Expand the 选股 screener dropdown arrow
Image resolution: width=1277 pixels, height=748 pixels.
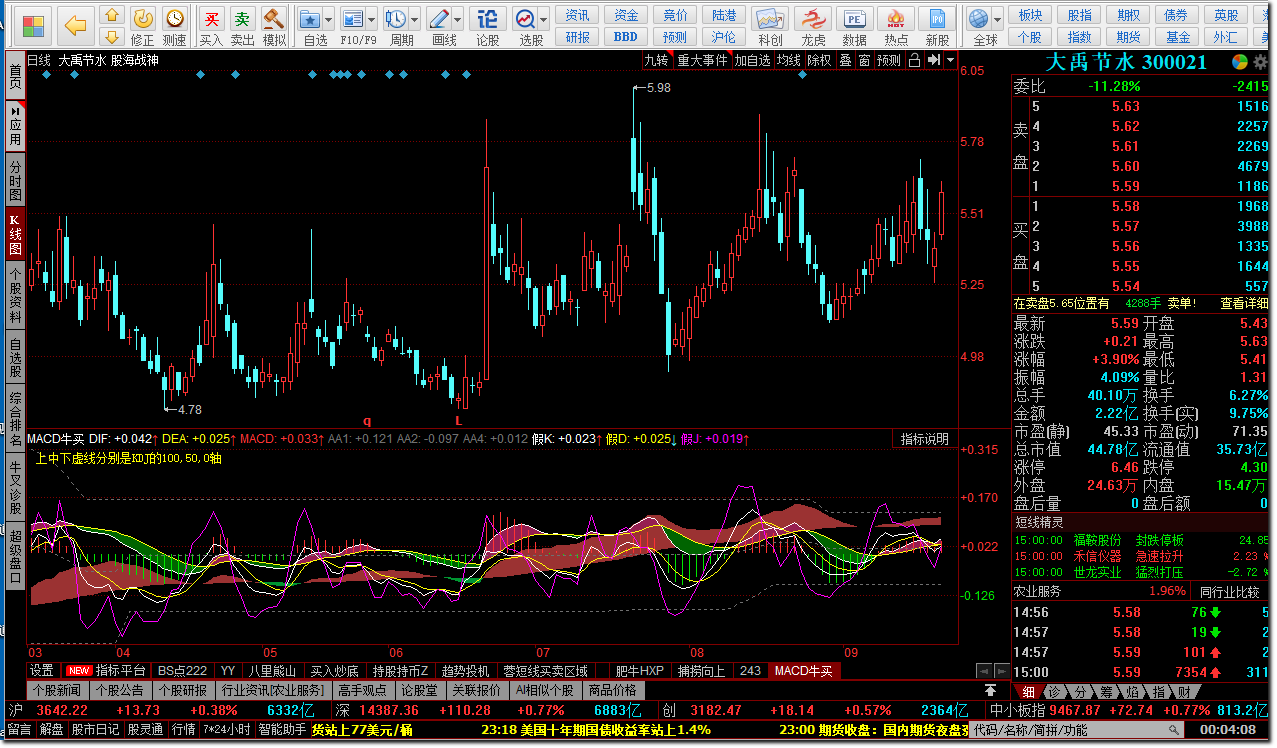tap(544, 19)
